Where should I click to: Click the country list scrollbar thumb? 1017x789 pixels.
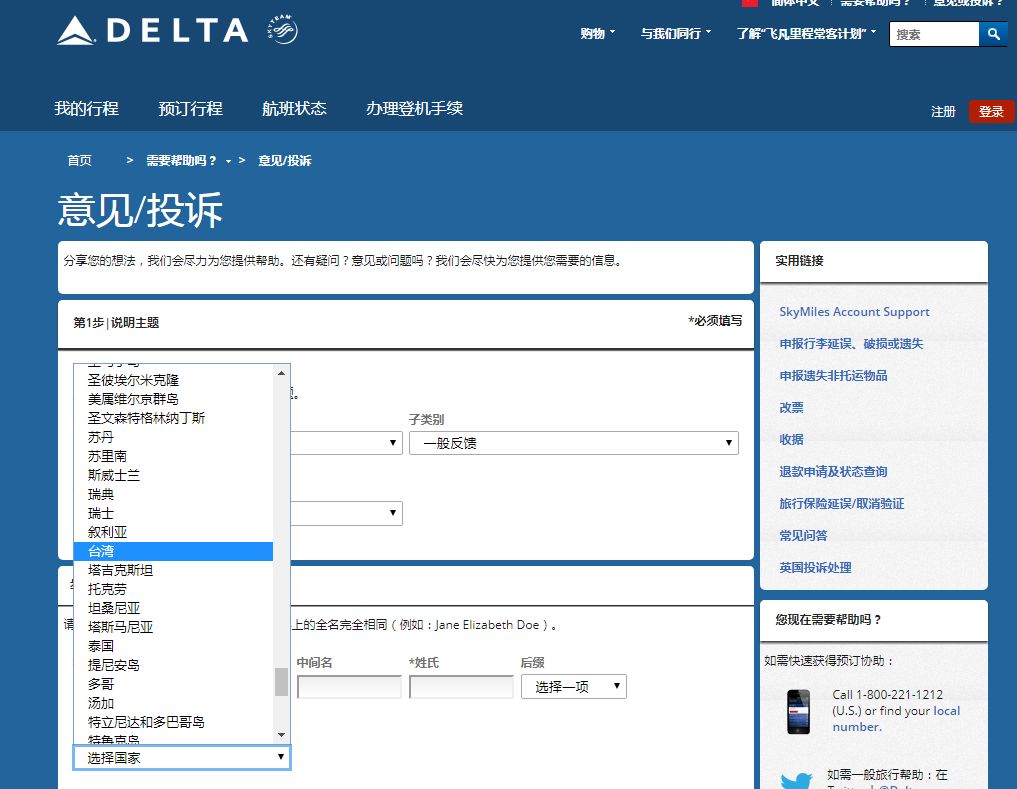pos(281,681)
